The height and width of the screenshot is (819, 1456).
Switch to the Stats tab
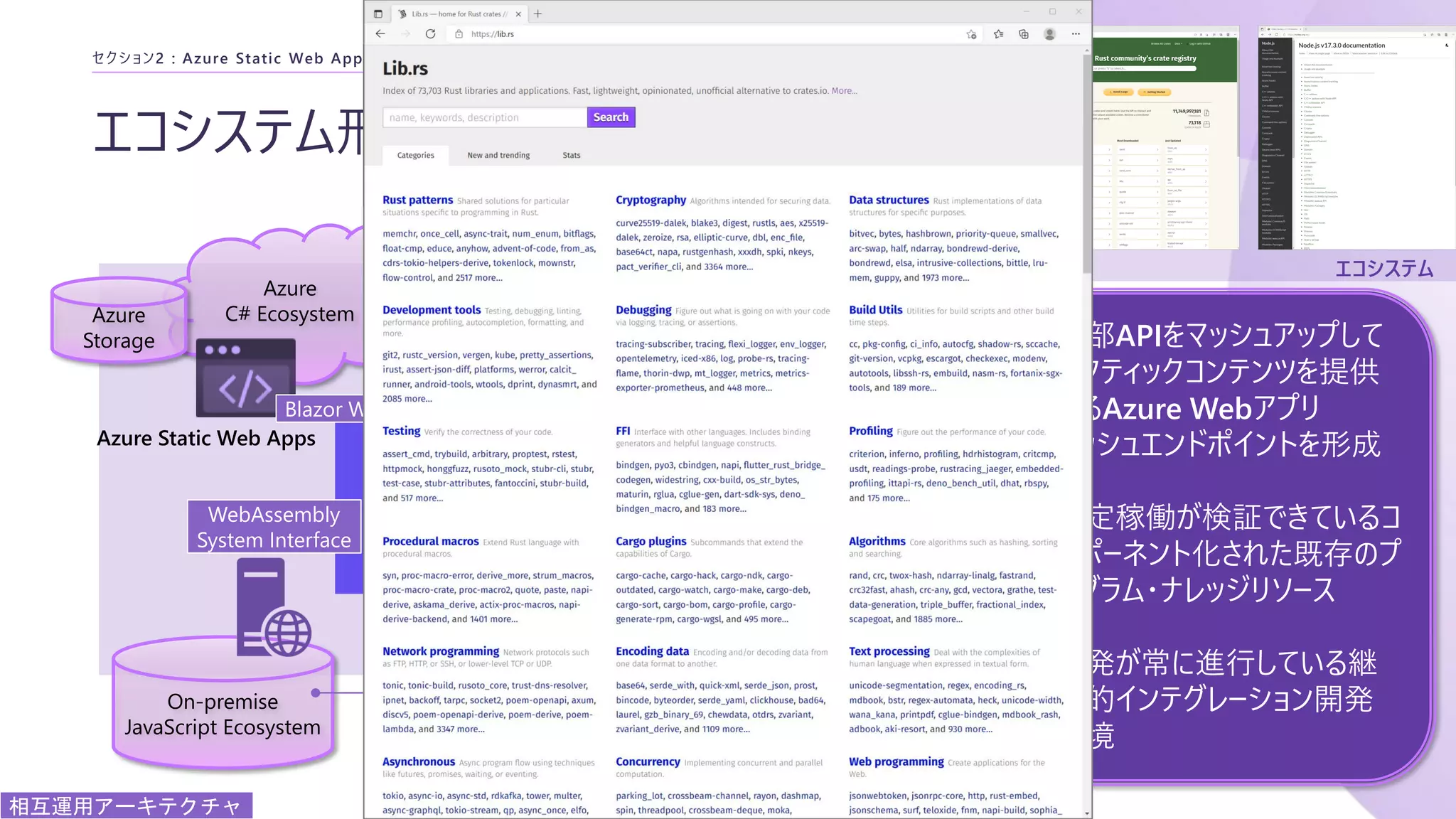[571, 155]
